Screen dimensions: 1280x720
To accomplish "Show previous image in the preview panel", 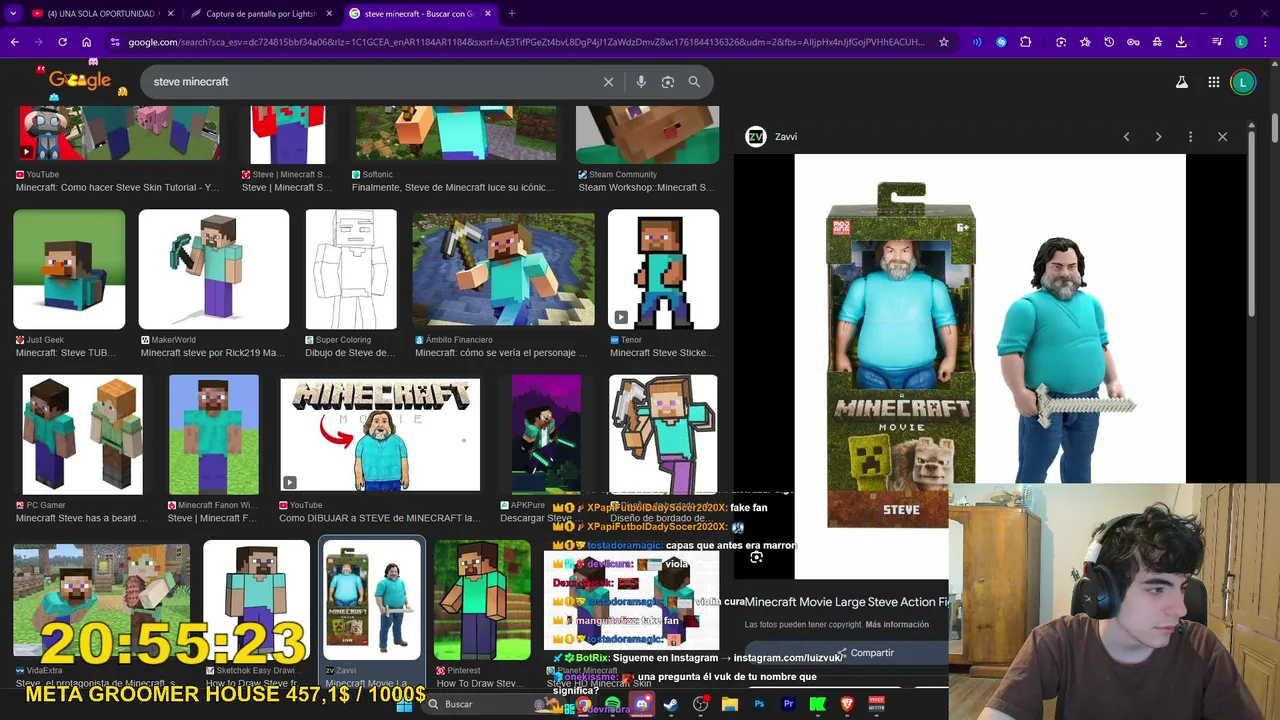I will 1126,137.
